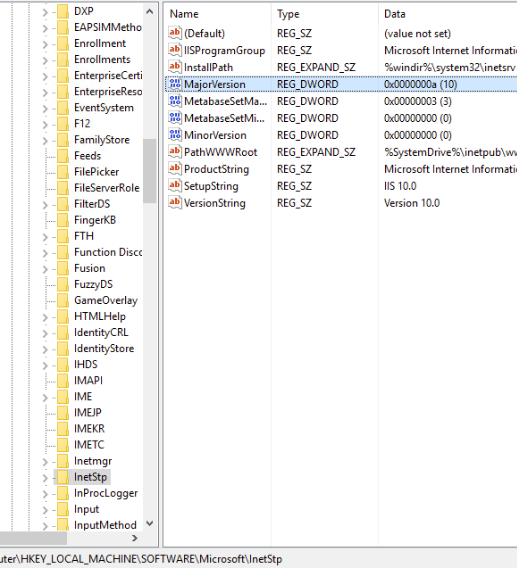Select the EAPSIMMetho tree key

[108, 27]
